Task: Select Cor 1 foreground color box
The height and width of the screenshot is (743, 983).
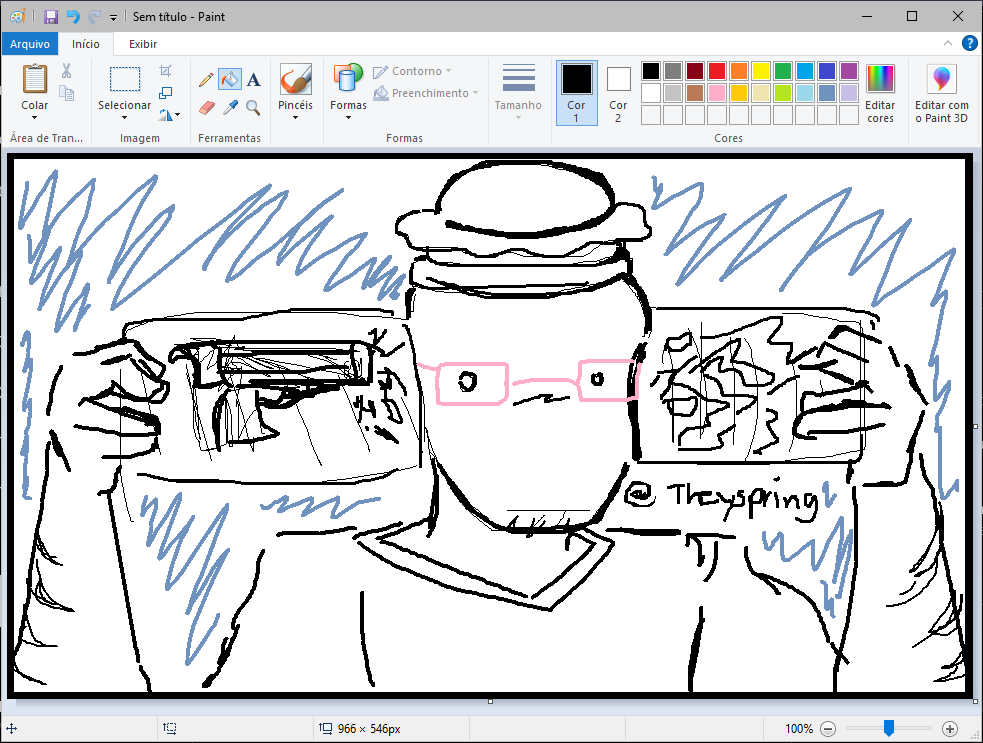Action: [576, 92]
